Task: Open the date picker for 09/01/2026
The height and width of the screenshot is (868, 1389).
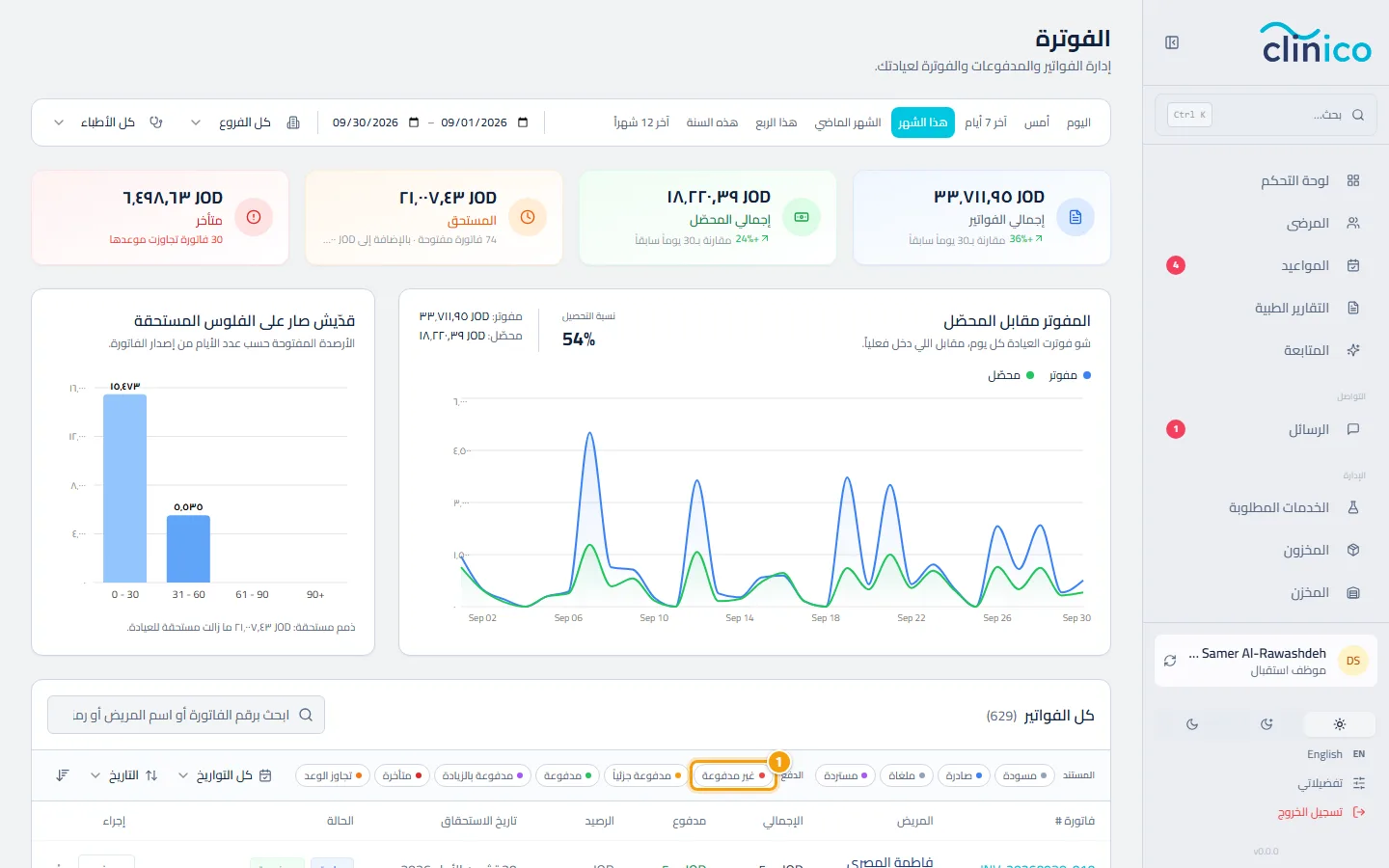Action: (524, 122)
